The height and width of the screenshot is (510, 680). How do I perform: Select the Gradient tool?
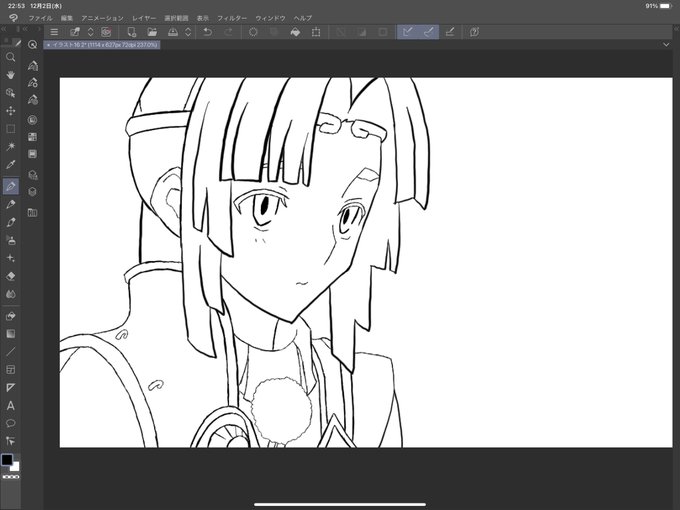click(x=11, y=334)
